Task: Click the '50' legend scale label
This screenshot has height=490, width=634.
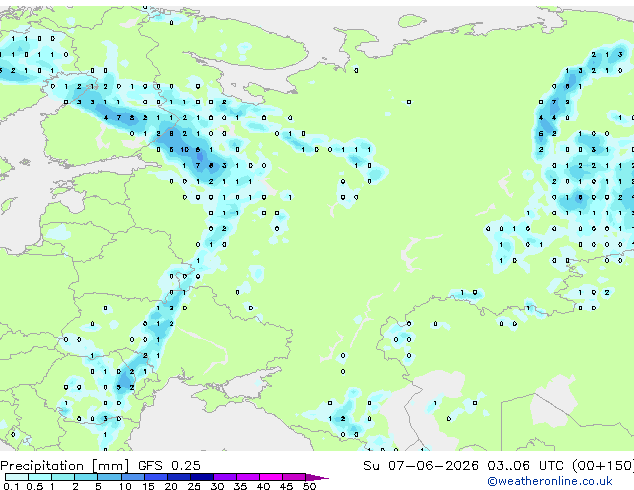Action: 309,486
